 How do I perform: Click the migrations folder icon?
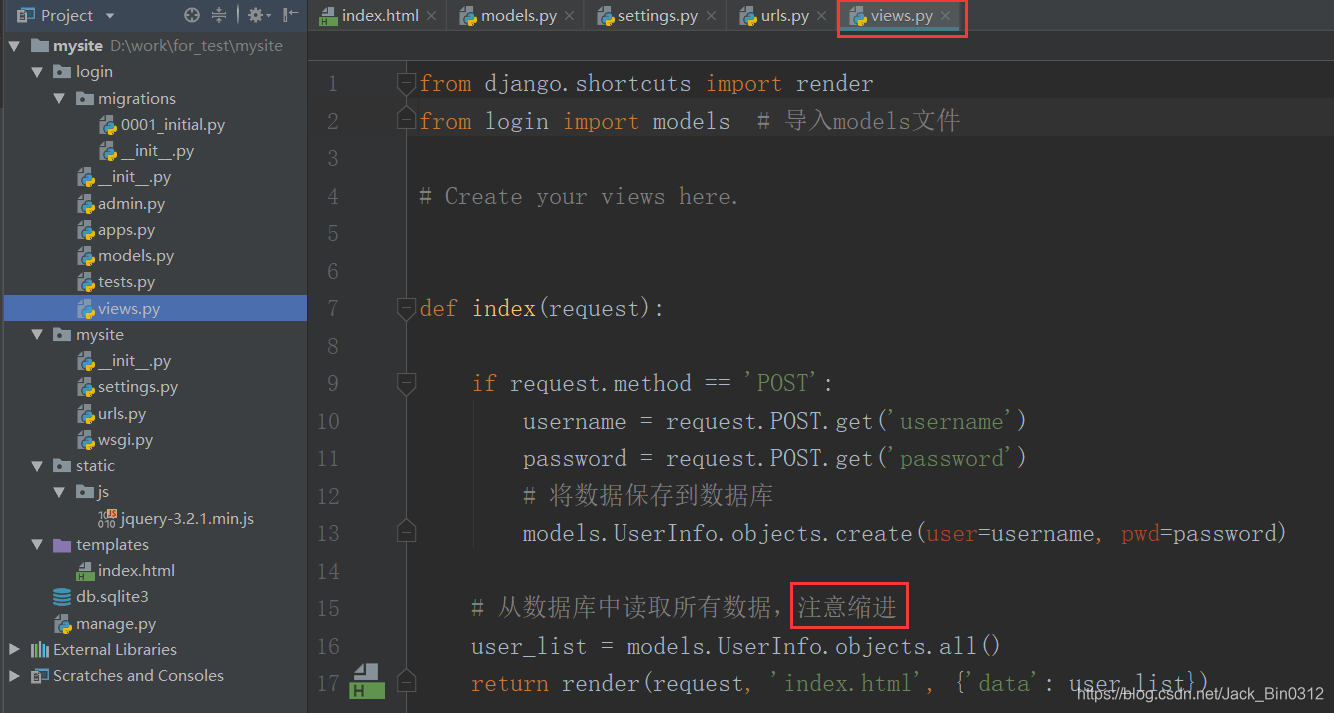[84, 98]
